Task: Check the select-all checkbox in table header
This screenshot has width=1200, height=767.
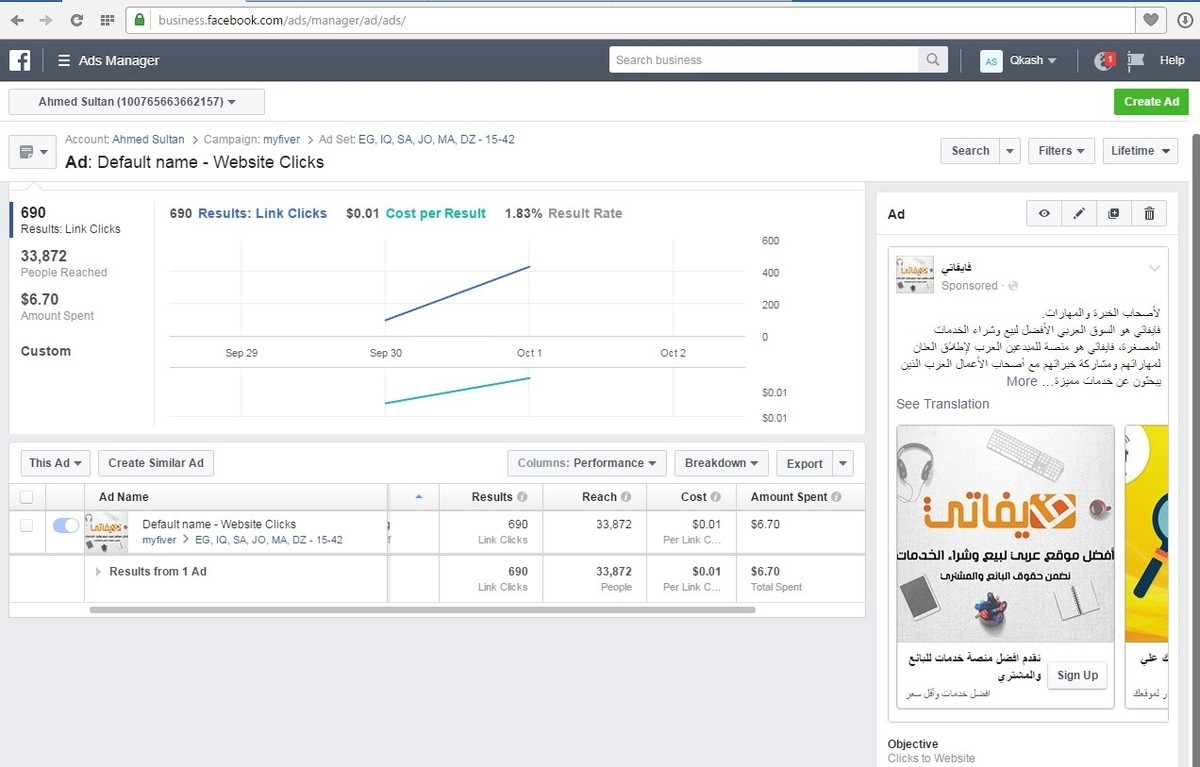Action: (x=27, y=497)
